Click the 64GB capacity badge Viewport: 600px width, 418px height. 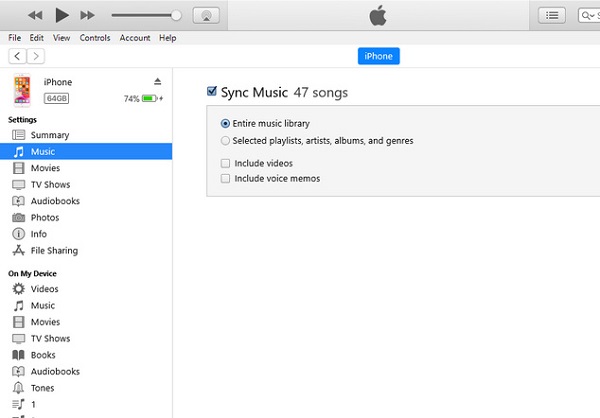click(x=56, y=98)
